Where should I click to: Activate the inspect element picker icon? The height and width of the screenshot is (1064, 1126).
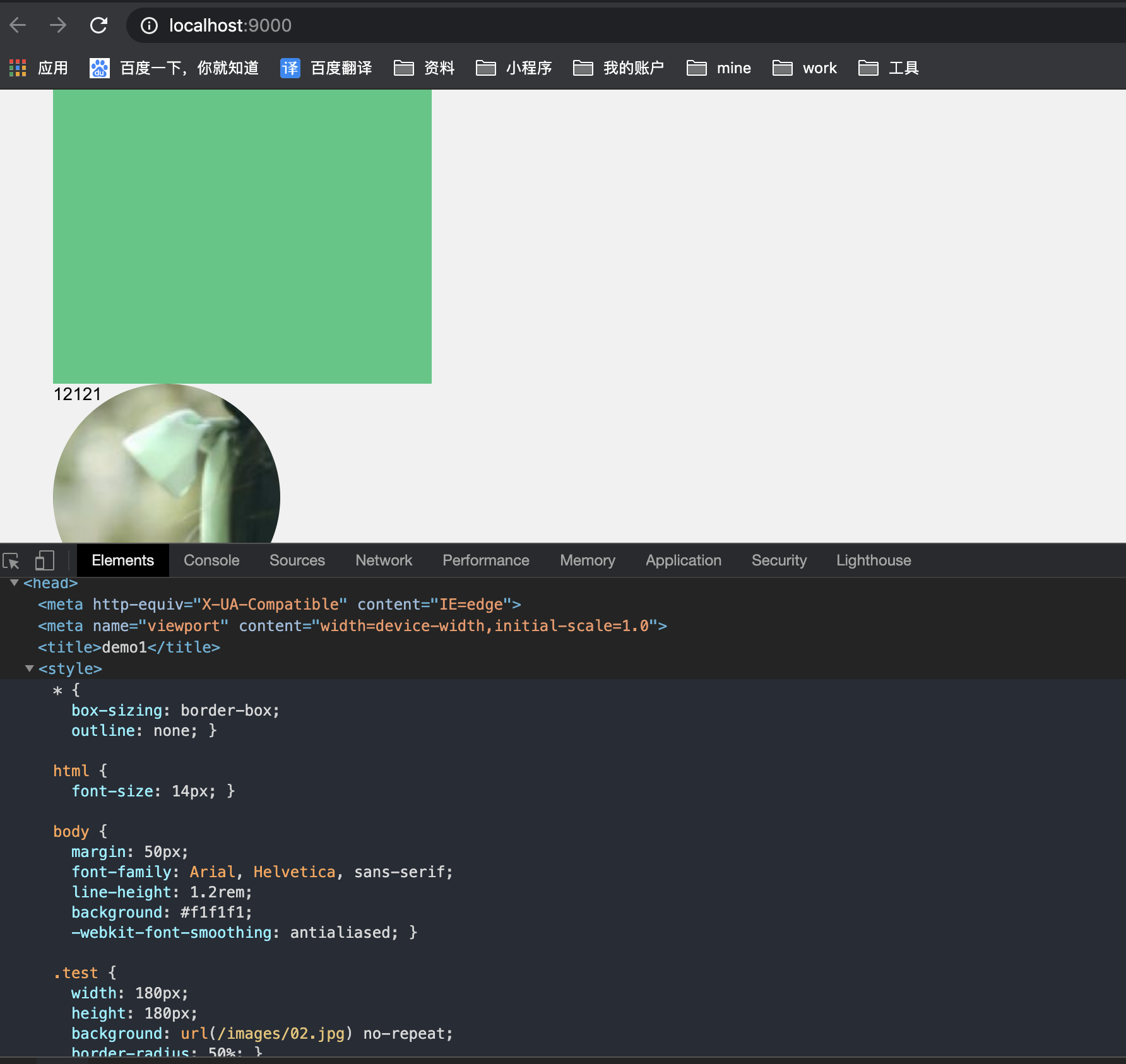point(12,560)
